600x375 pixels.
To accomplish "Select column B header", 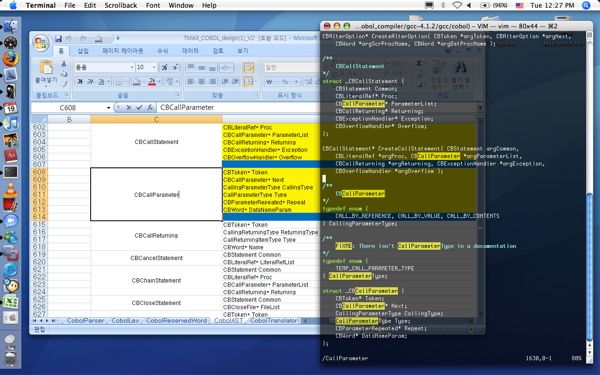I will click(x=69, y=119).
